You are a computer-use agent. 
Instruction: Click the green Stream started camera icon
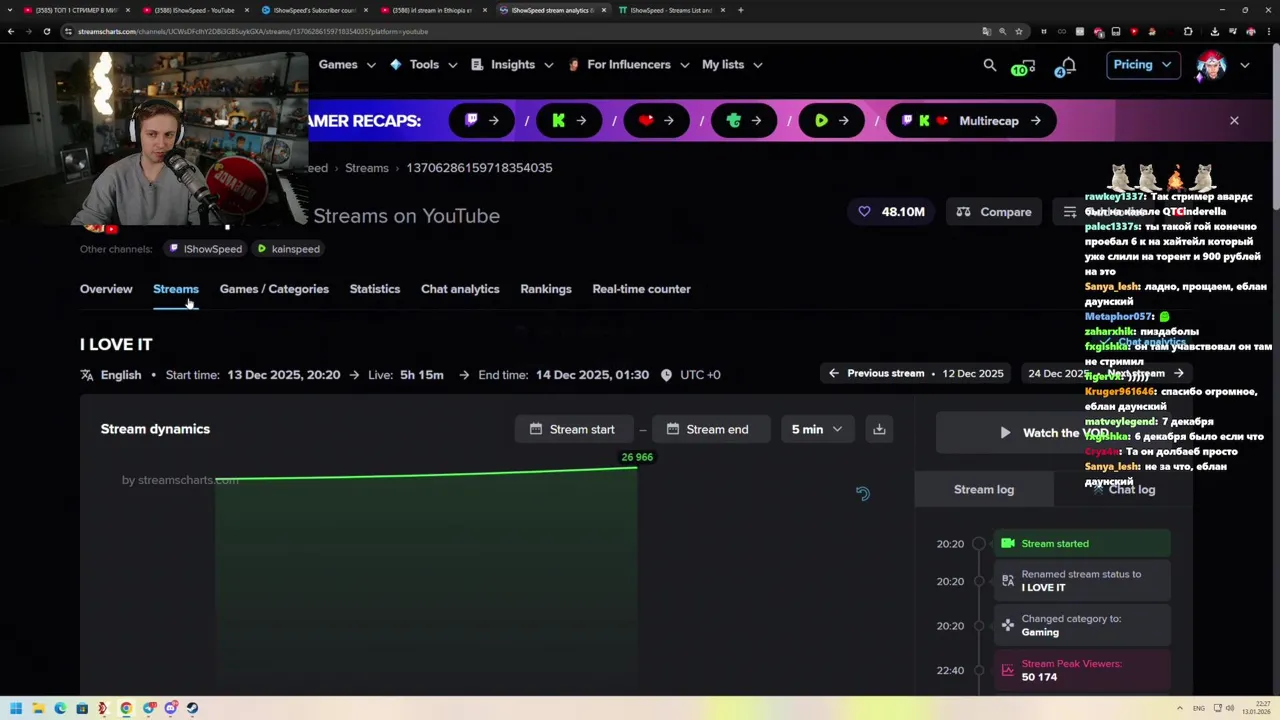coord(1008,543)
